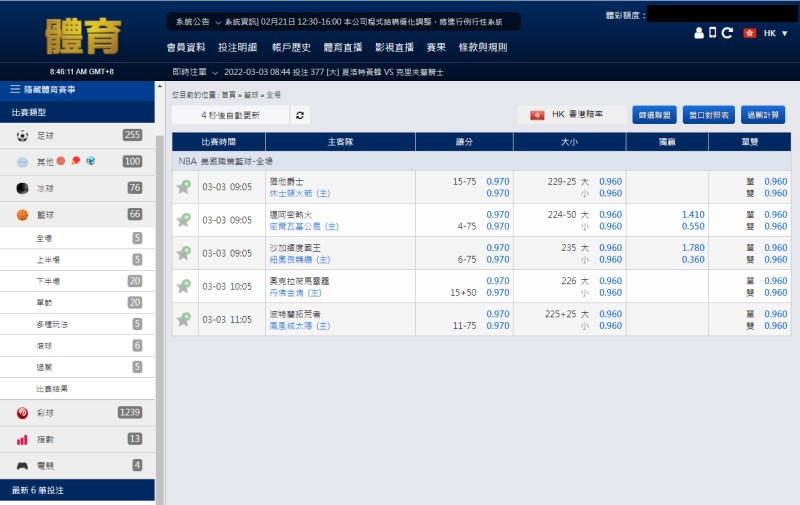Click the bar chart icon for 指數
The image size is (800, 505).
pos(22,439)
